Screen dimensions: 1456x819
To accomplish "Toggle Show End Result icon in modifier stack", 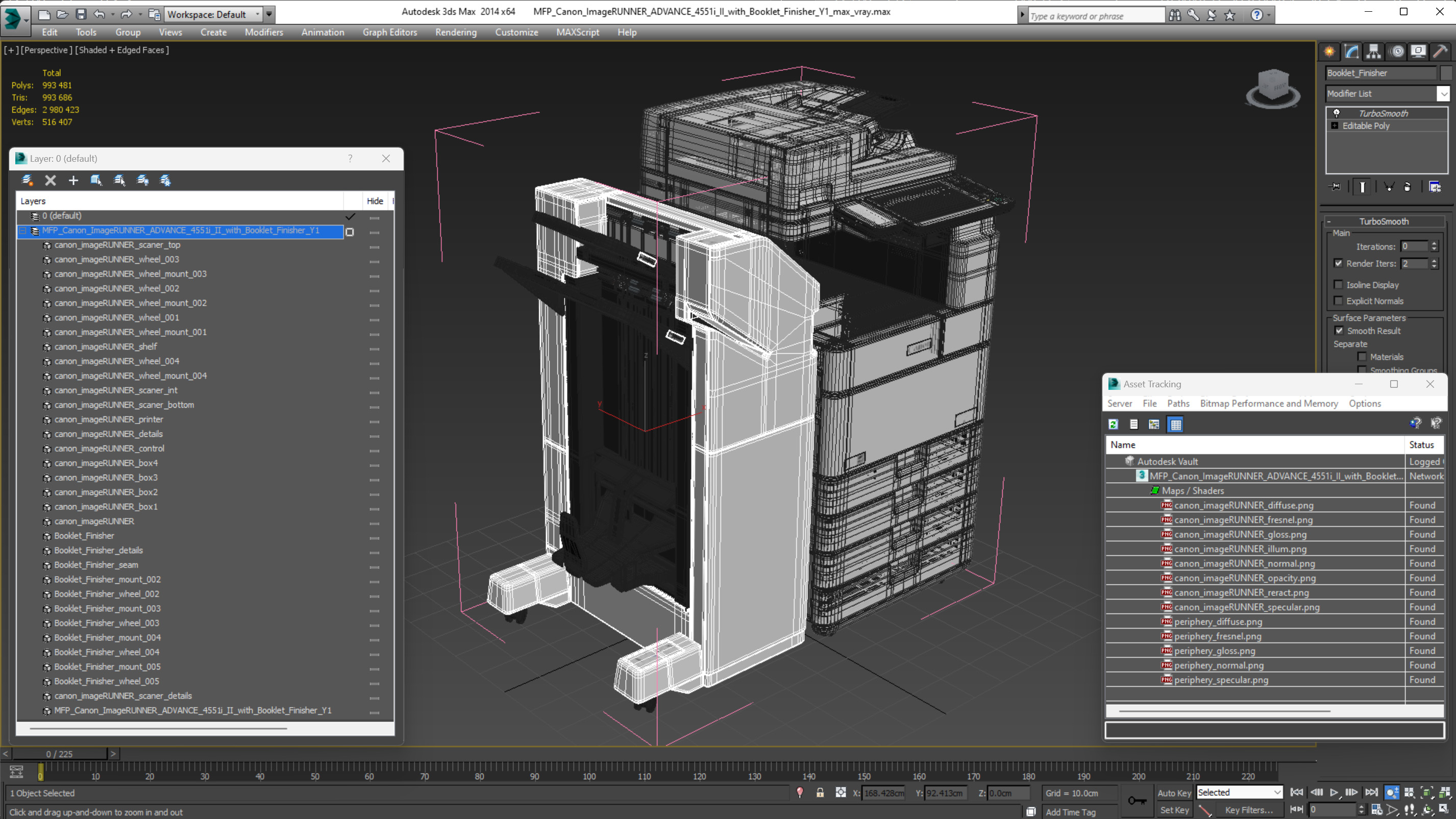I will [1362, 187].
